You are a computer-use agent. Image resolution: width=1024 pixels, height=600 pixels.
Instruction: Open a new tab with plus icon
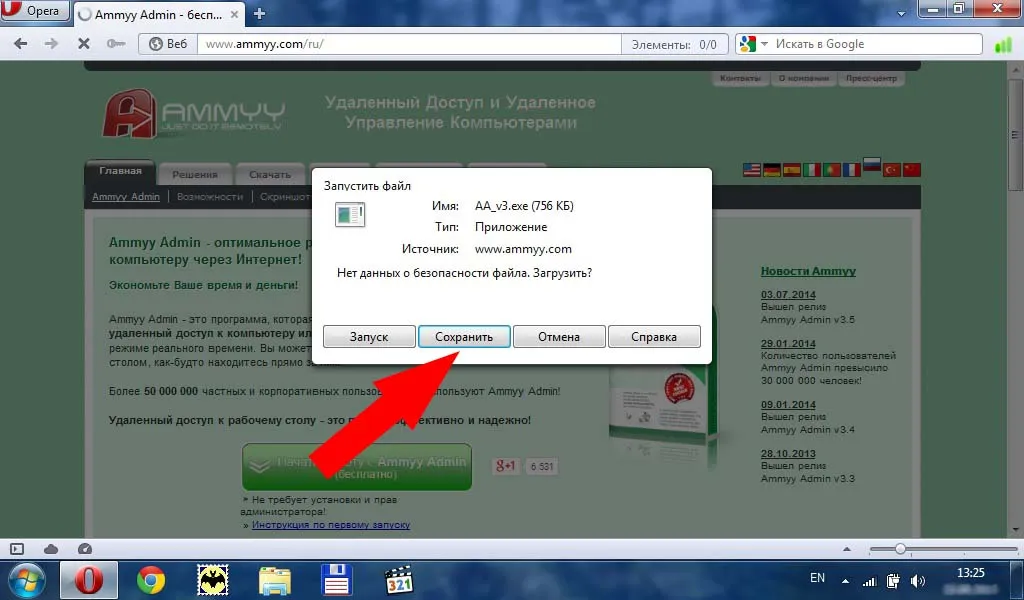point(260,14)
